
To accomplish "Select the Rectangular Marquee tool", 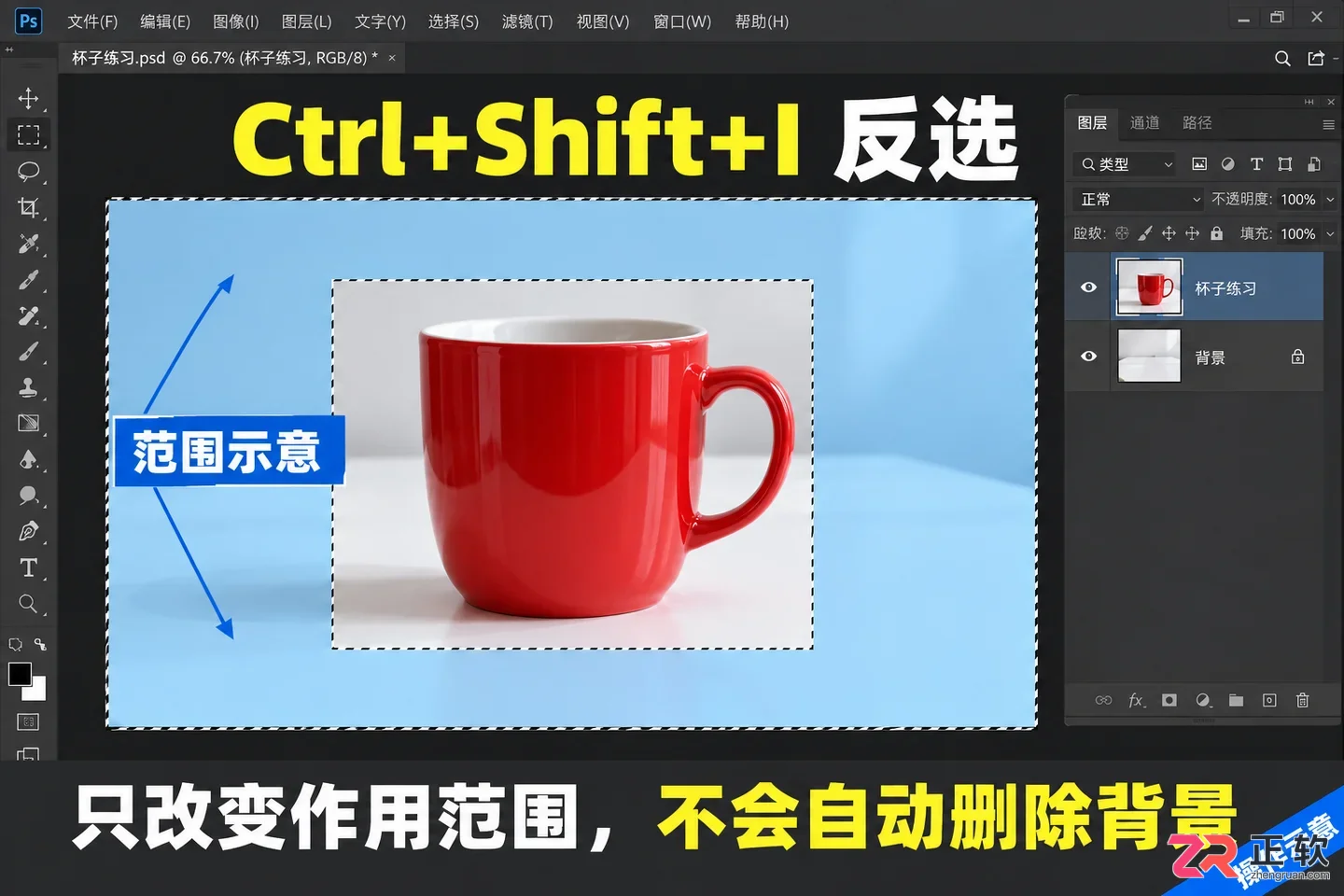I will (x=28, y=134).
